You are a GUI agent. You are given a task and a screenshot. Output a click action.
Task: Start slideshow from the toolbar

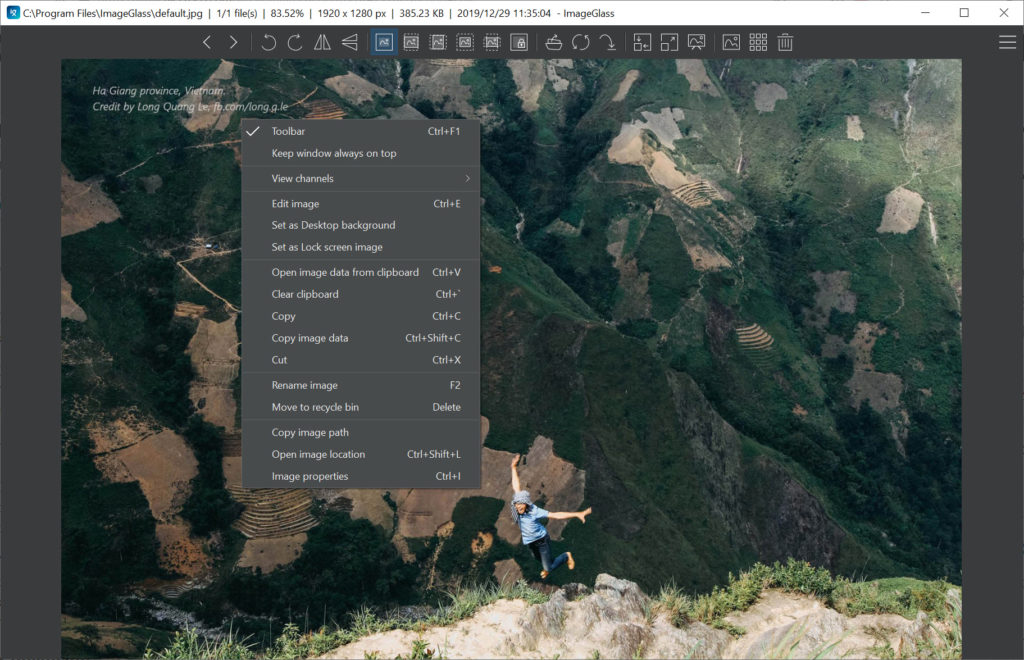coord(697,42)
